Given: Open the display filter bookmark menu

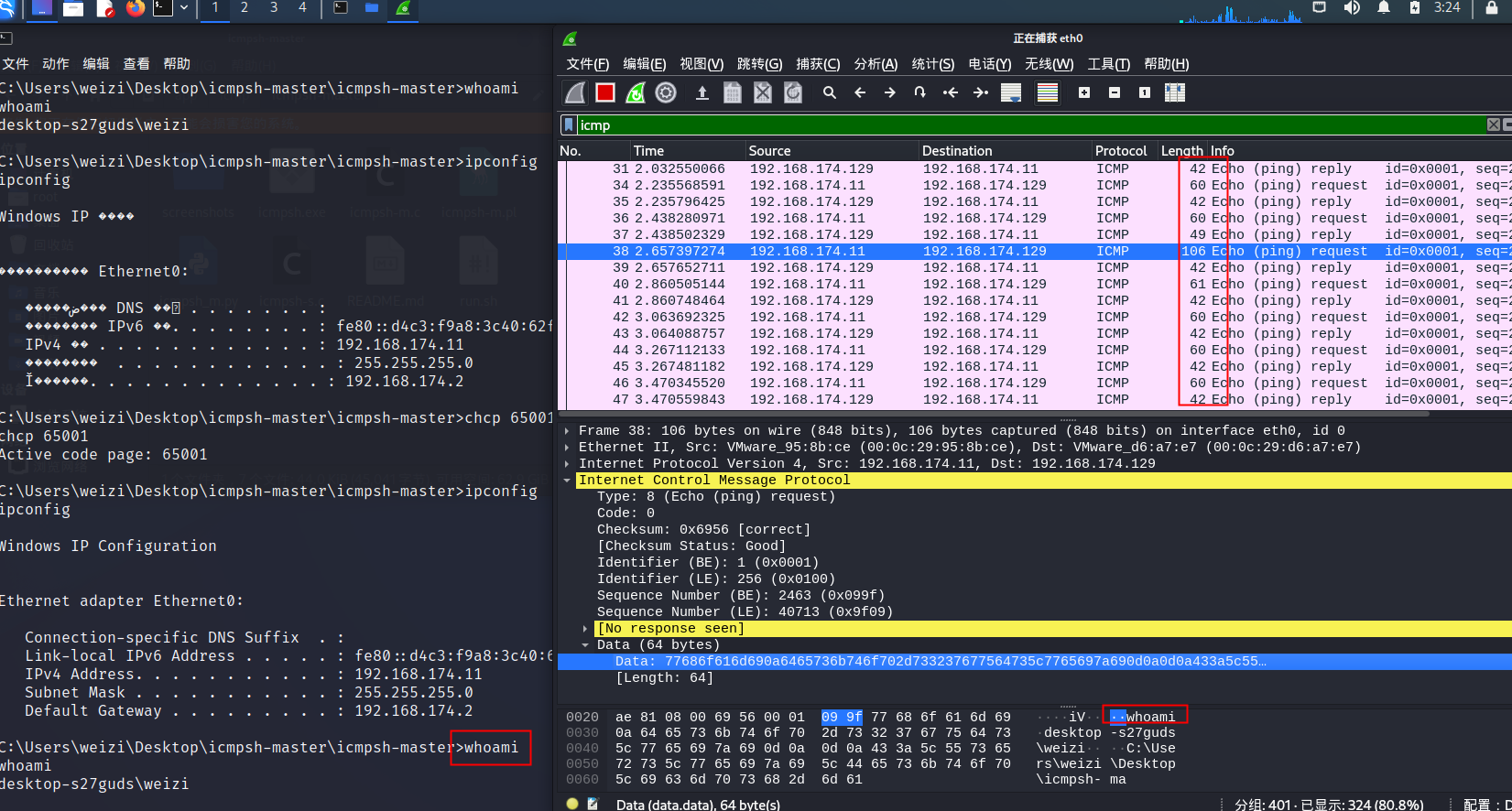Looking at the screenshot, I should pos(569,125).
